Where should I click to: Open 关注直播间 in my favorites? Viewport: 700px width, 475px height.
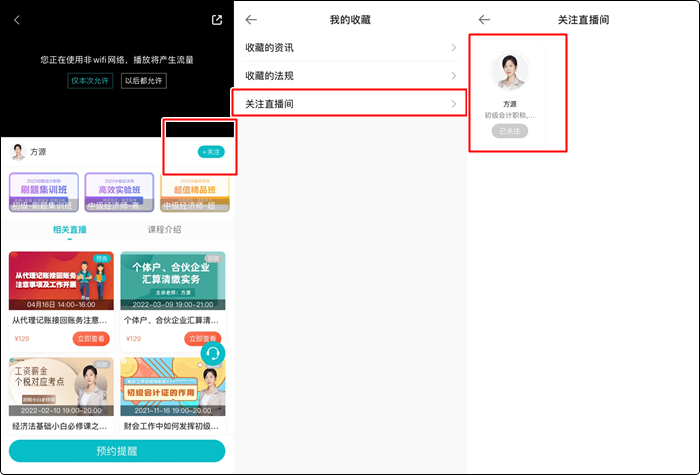point(350,104)
